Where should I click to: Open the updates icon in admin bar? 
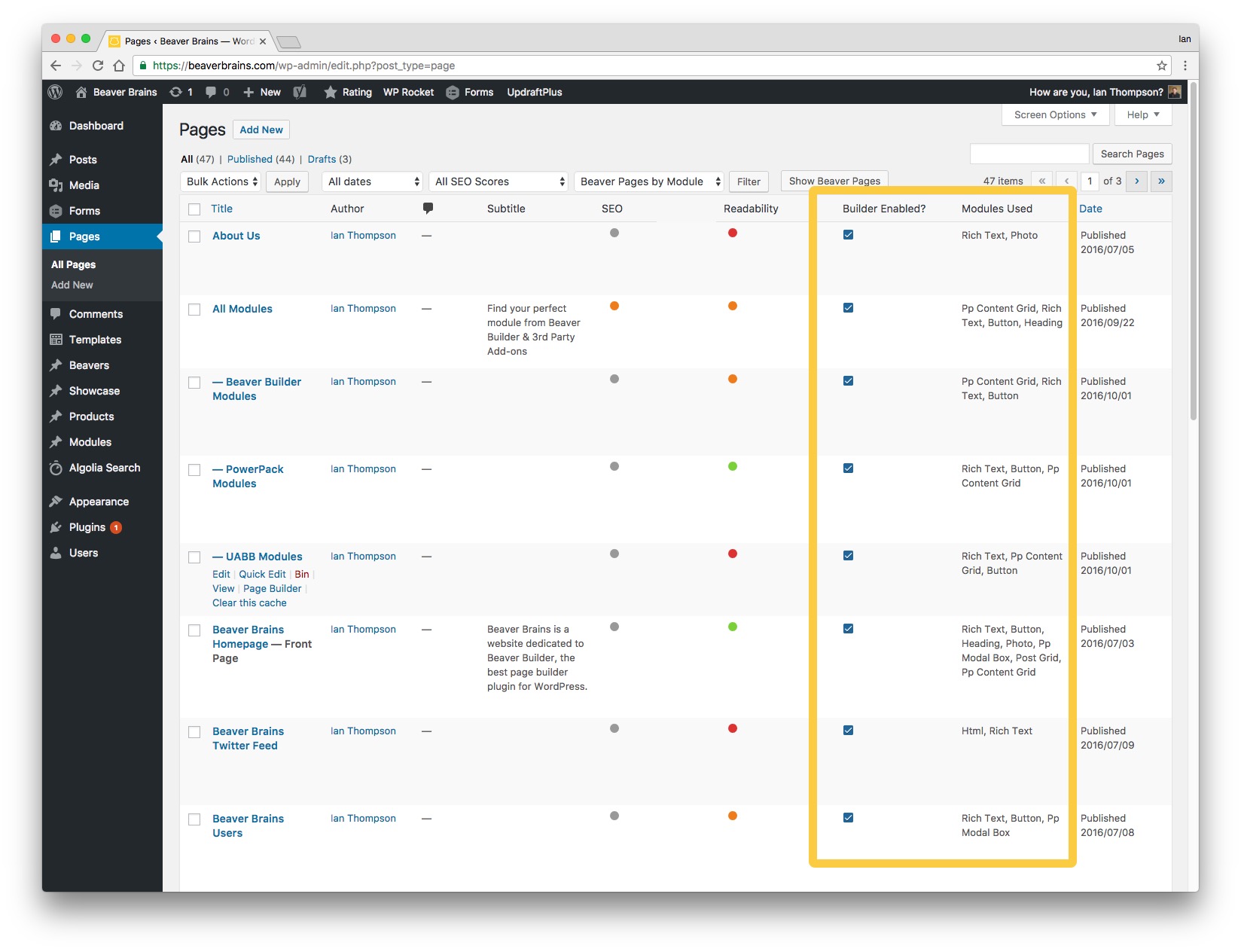coord(175,92)
